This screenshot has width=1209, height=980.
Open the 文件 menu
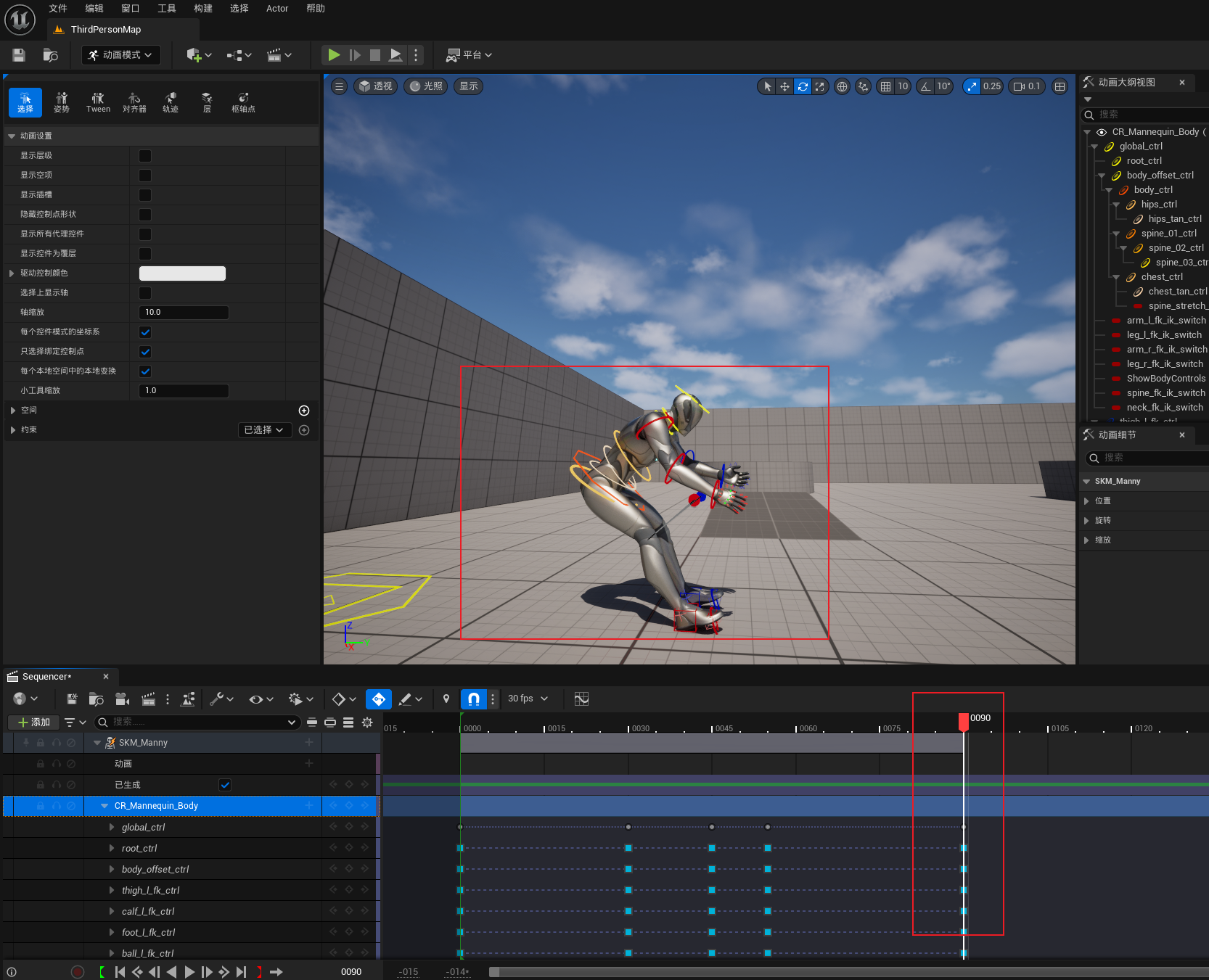coord(58,9)
